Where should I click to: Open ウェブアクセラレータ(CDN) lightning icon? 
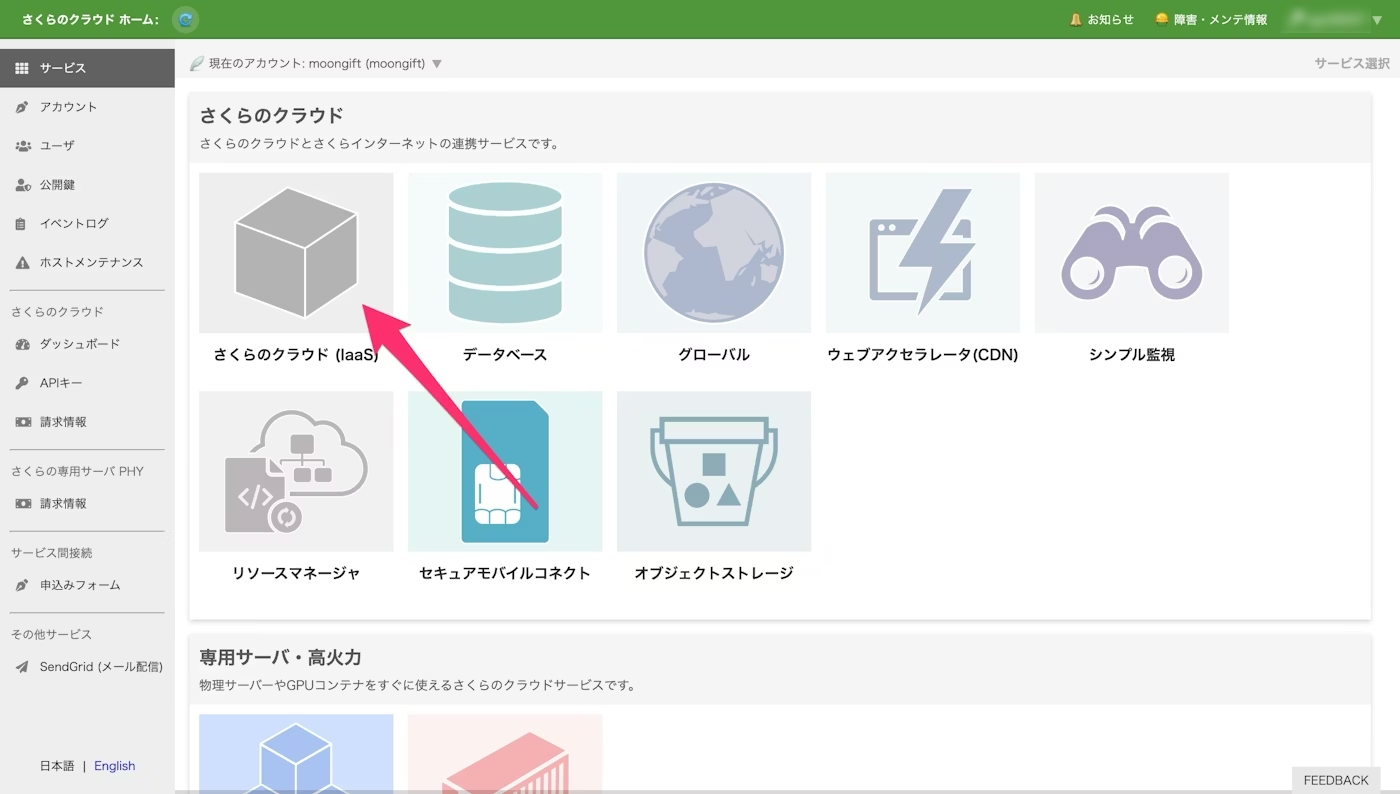[x=922, y=252]
